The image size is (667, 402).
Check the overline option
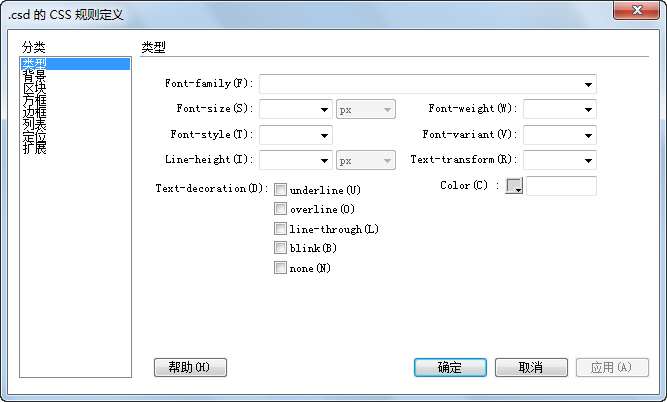click(x=281, y=209)
